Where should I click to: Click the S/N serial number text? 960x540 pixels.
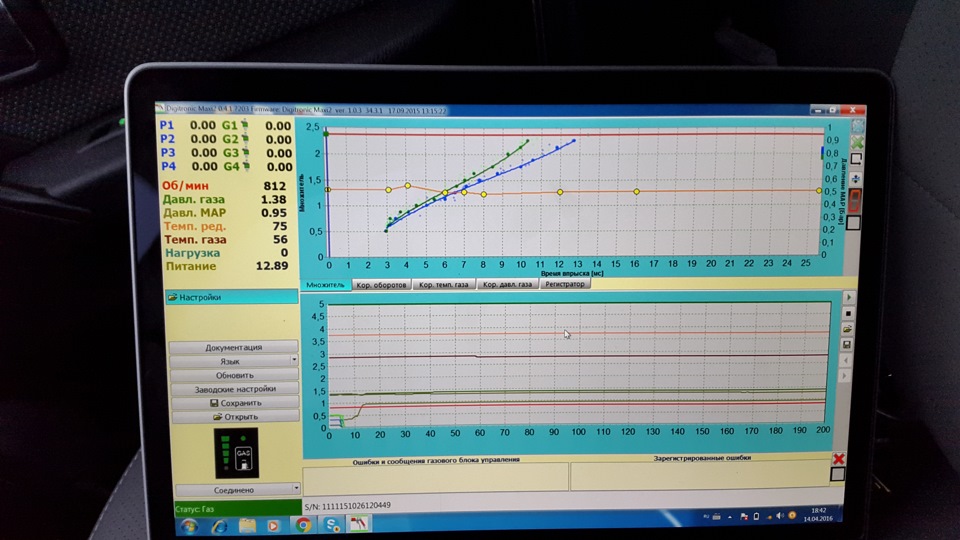point(348,506)
